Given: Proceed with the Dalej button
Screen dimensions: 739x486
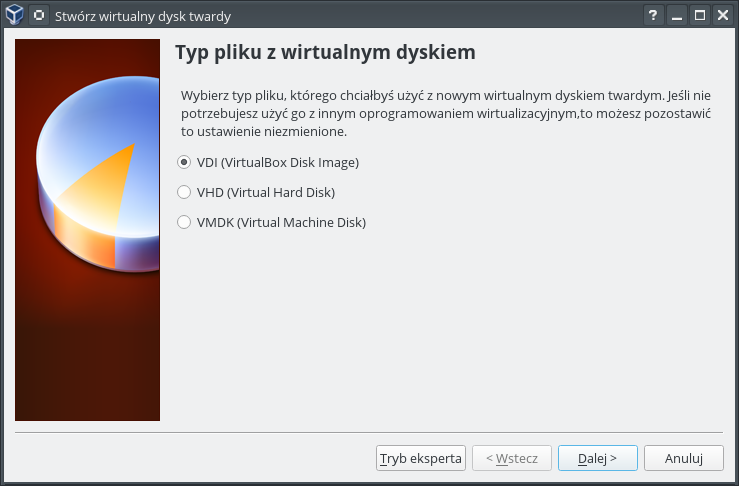Looking at the screenshot, I should (x=597, y=458).
